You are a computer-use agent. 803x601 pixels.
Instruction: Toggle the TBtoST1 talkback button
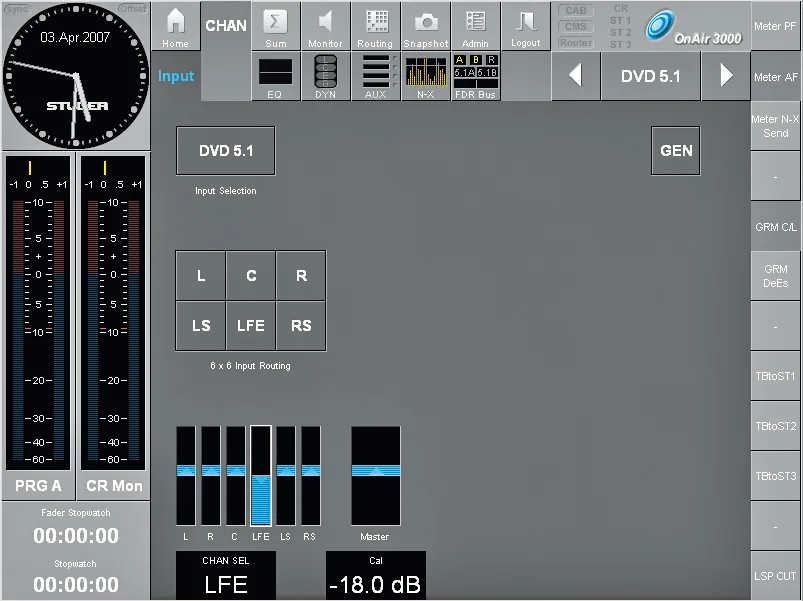[x=775, y=376]
